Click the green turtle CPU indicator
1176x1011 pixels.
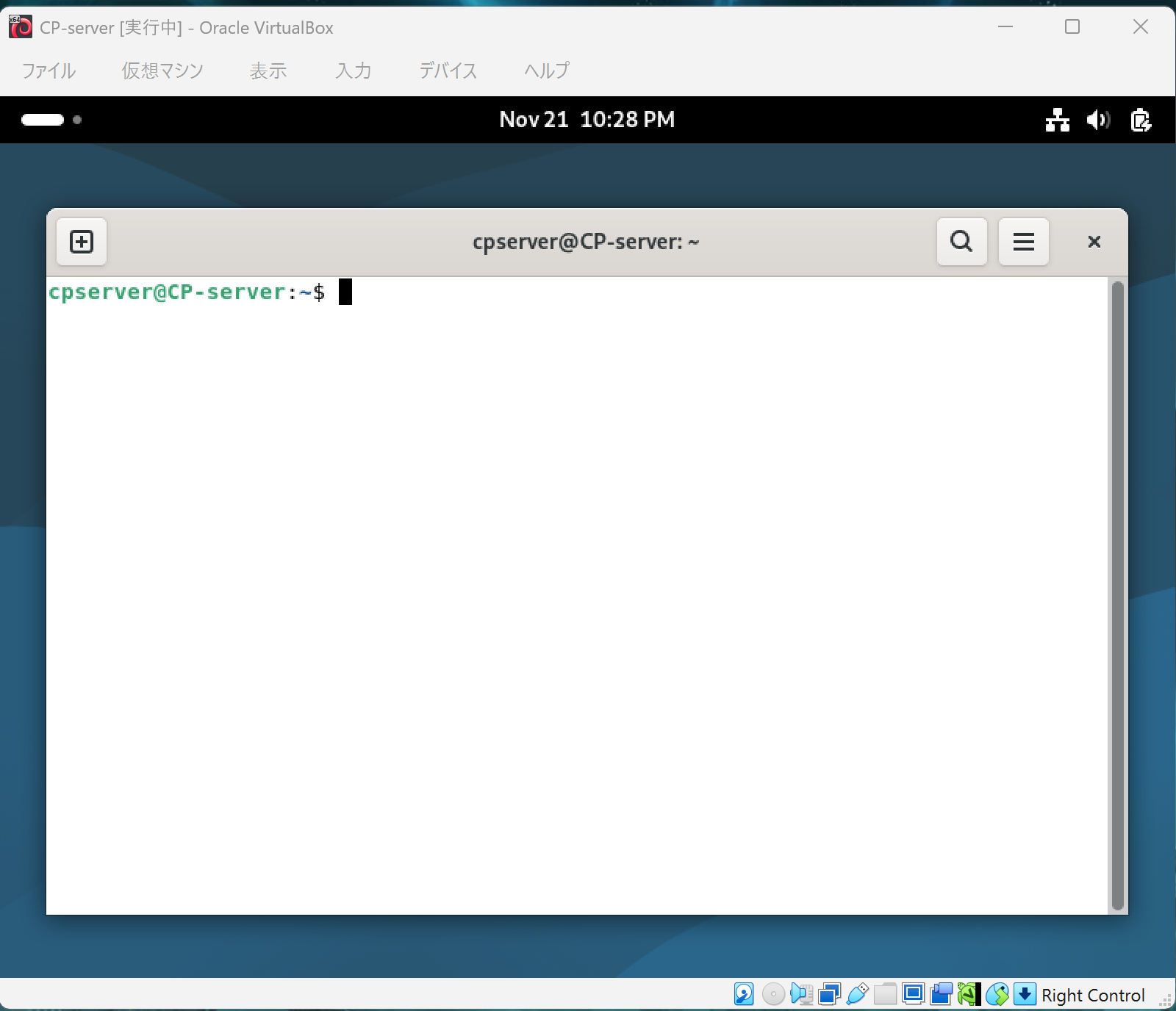coord(969,994)
